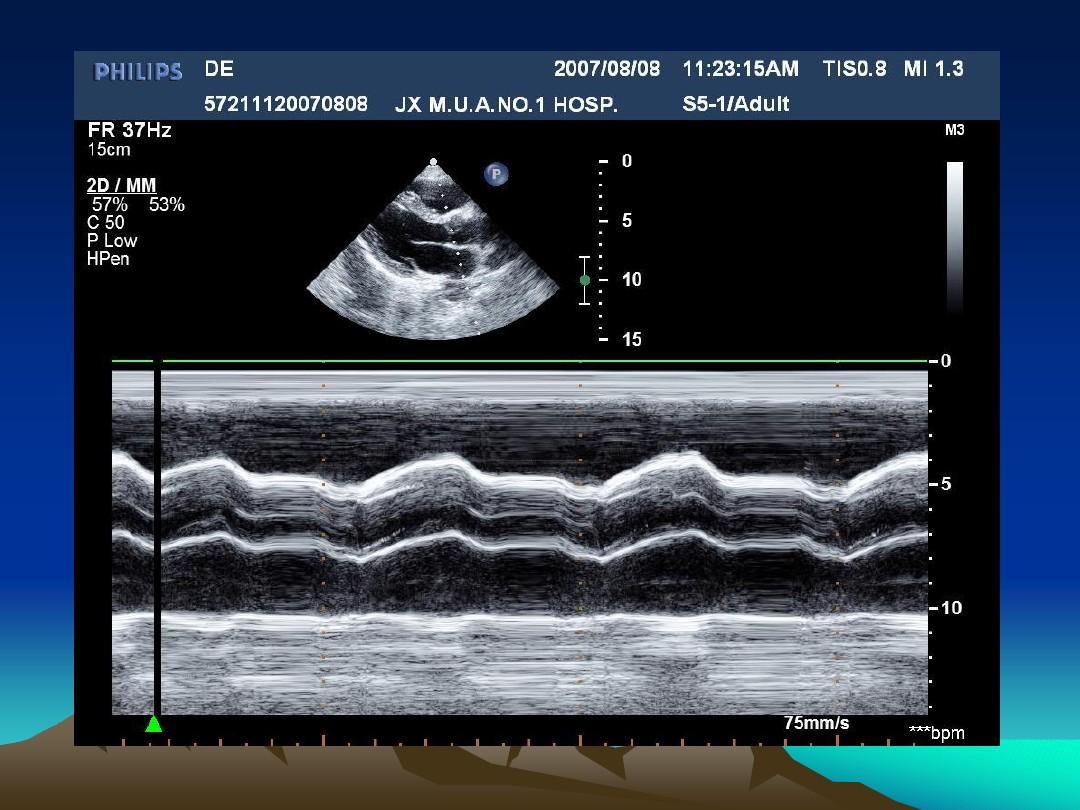Click the 'S5-1/Adult' transducer preset label
The height and width of the screenshot is (810, 1080).
(x=736, y=104)
